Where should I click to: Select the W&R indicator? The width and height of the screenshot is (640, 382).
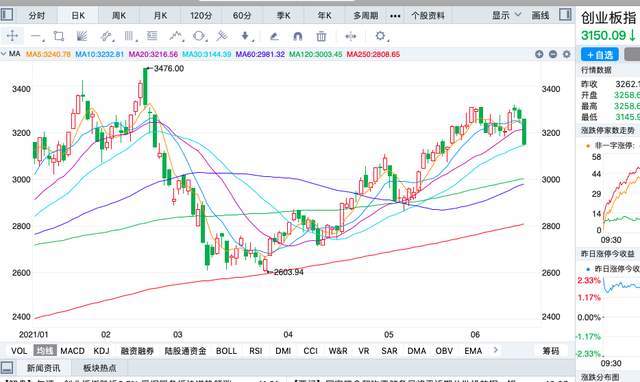tap(338, 351)
